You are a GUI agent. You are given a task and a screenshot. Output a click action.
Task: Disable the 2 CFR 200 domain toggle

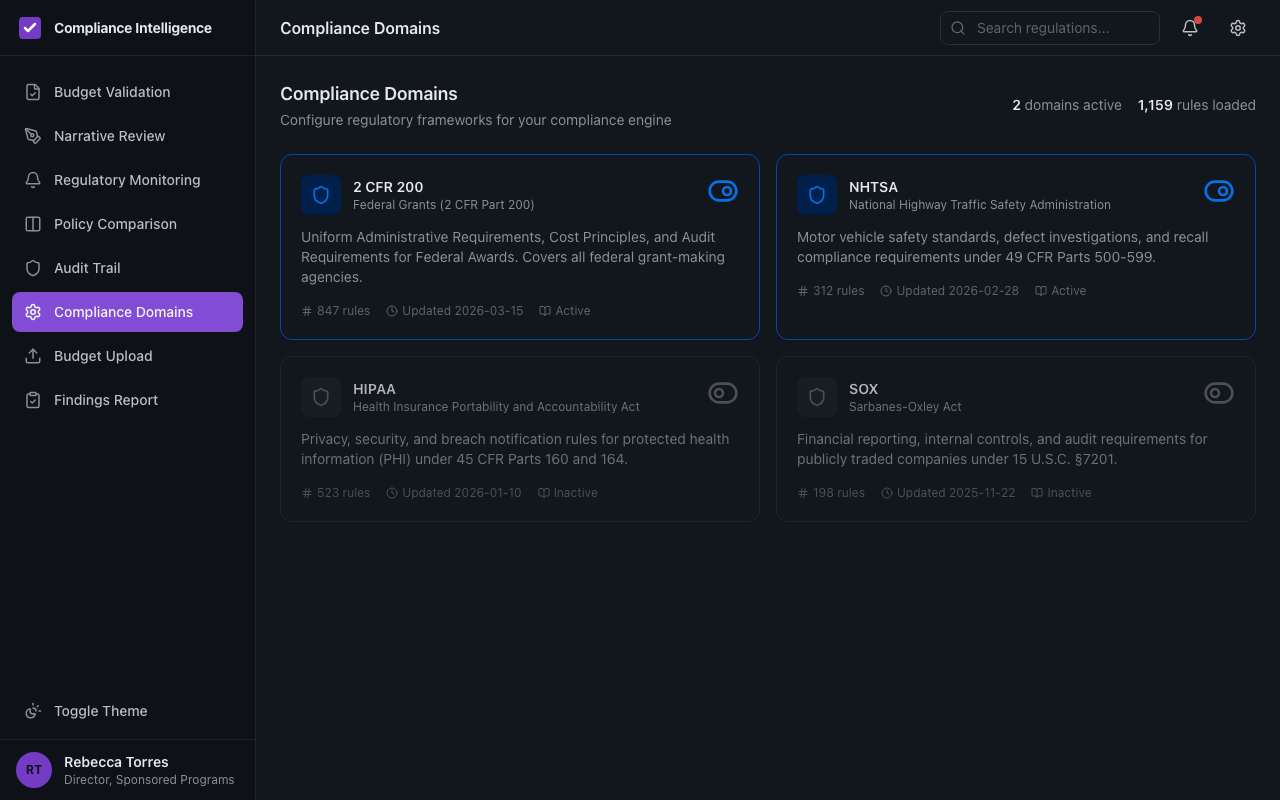click(x=723, y=191)
